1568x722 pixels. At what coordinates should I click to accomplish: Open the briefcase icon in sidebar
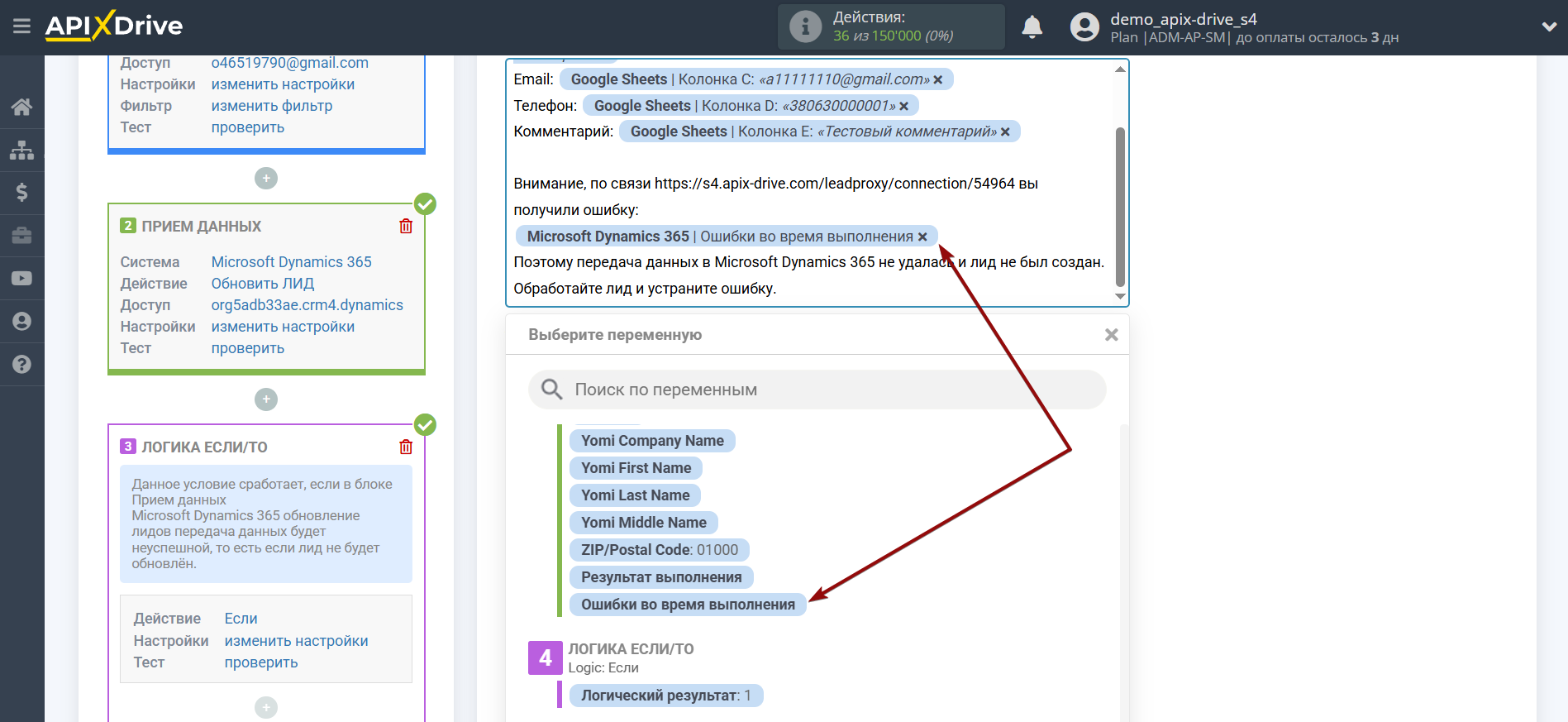[22, 236]
